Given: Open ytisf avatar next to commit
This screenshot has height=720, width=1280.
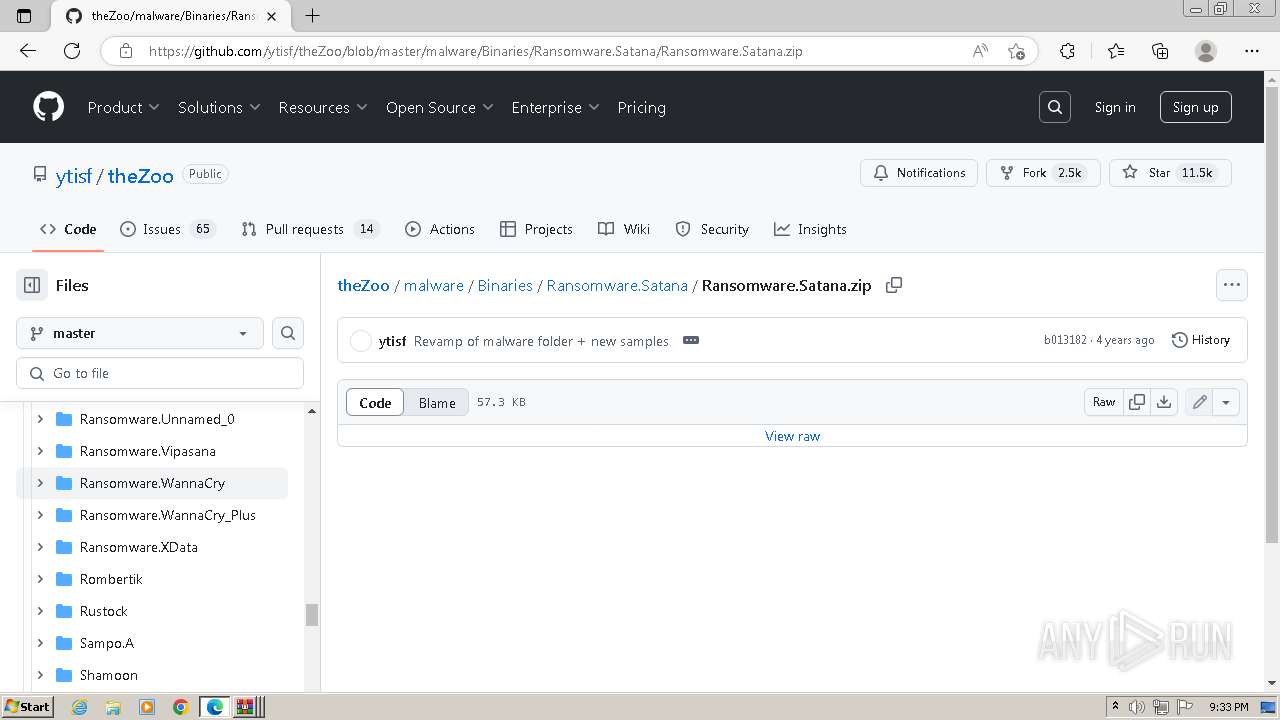Looking at the screenshot, I should pyautogui.click(x=361, y=341).
